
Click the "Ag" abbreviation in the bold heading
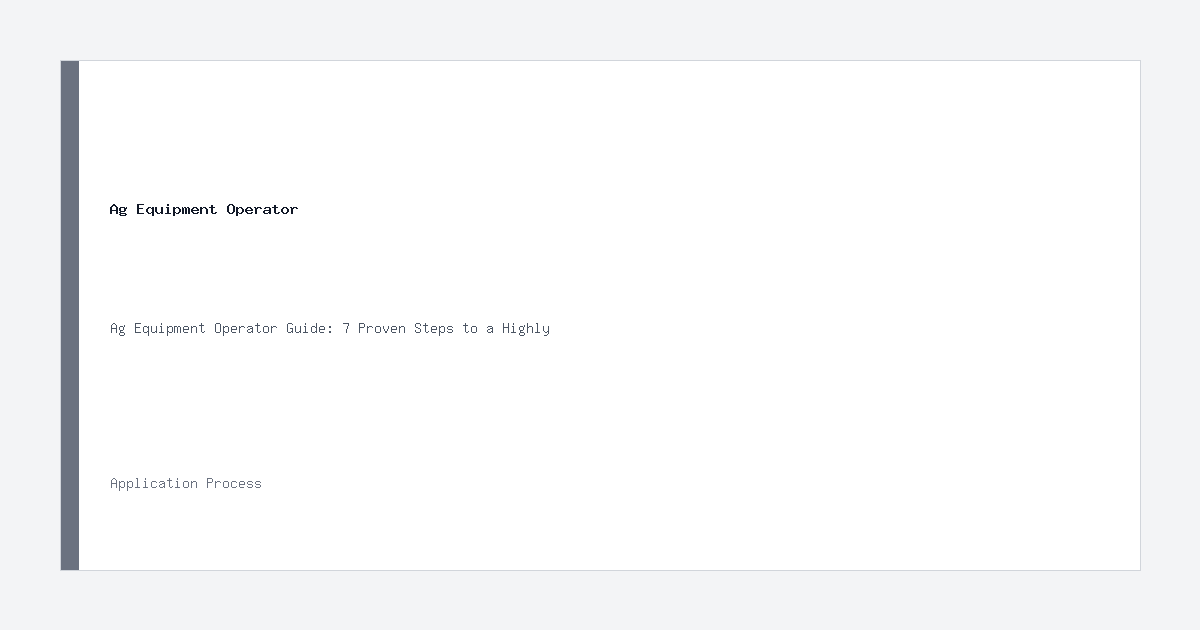[119, 210]
